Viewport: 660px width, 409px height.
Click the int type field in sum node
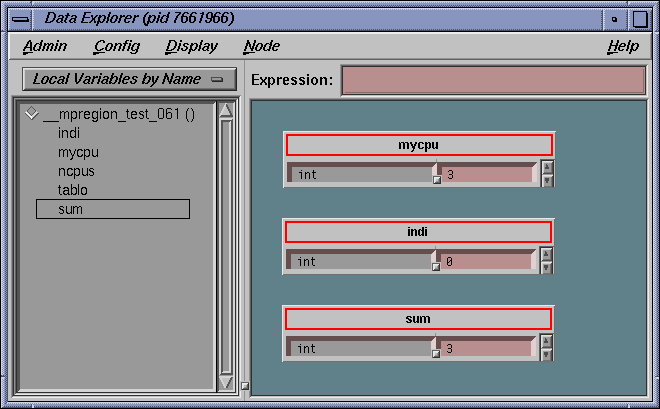[360, 348]
